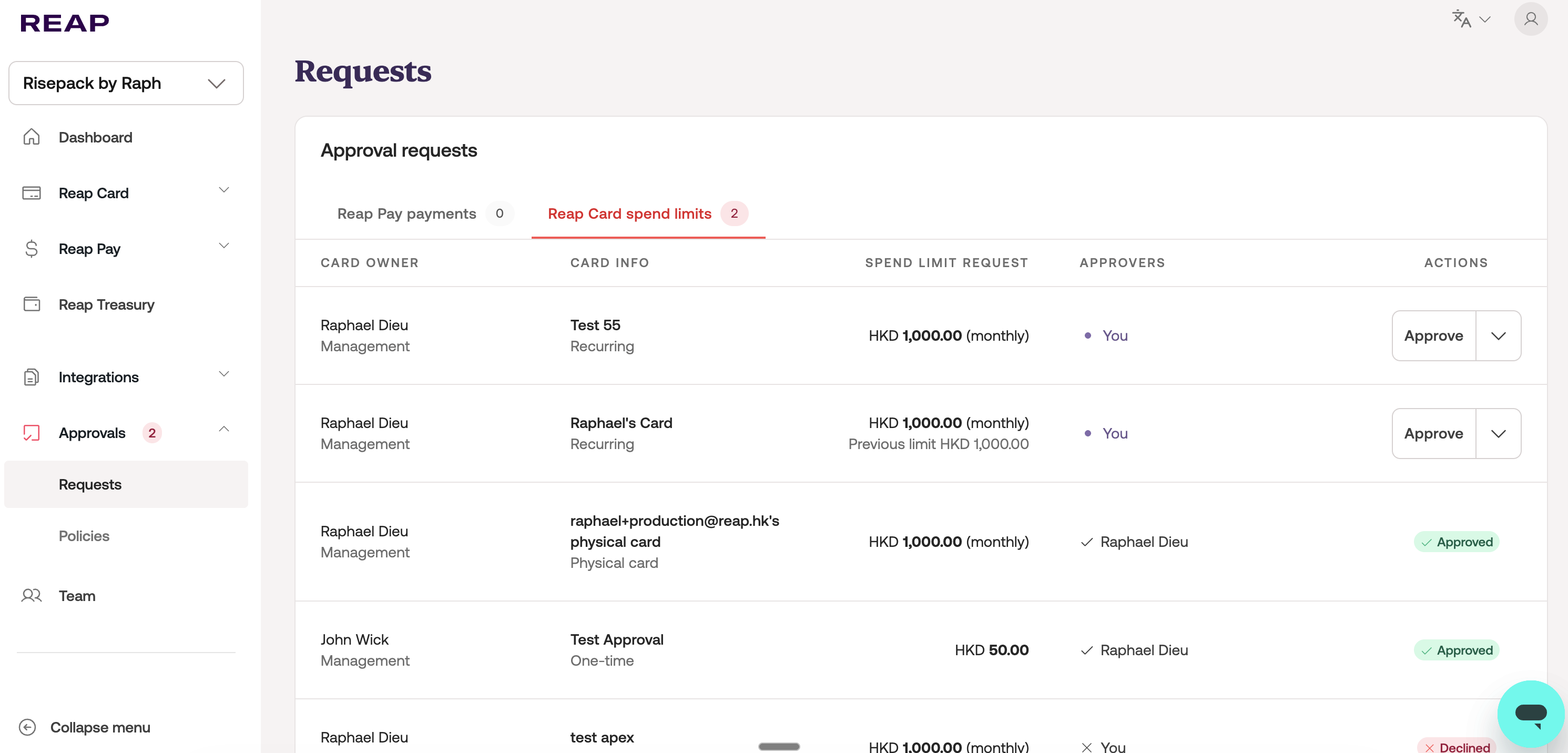Click the Approvers column header
This screenshot has width=1568, height=753.
pyautogui.click(x=1122, y=263)
